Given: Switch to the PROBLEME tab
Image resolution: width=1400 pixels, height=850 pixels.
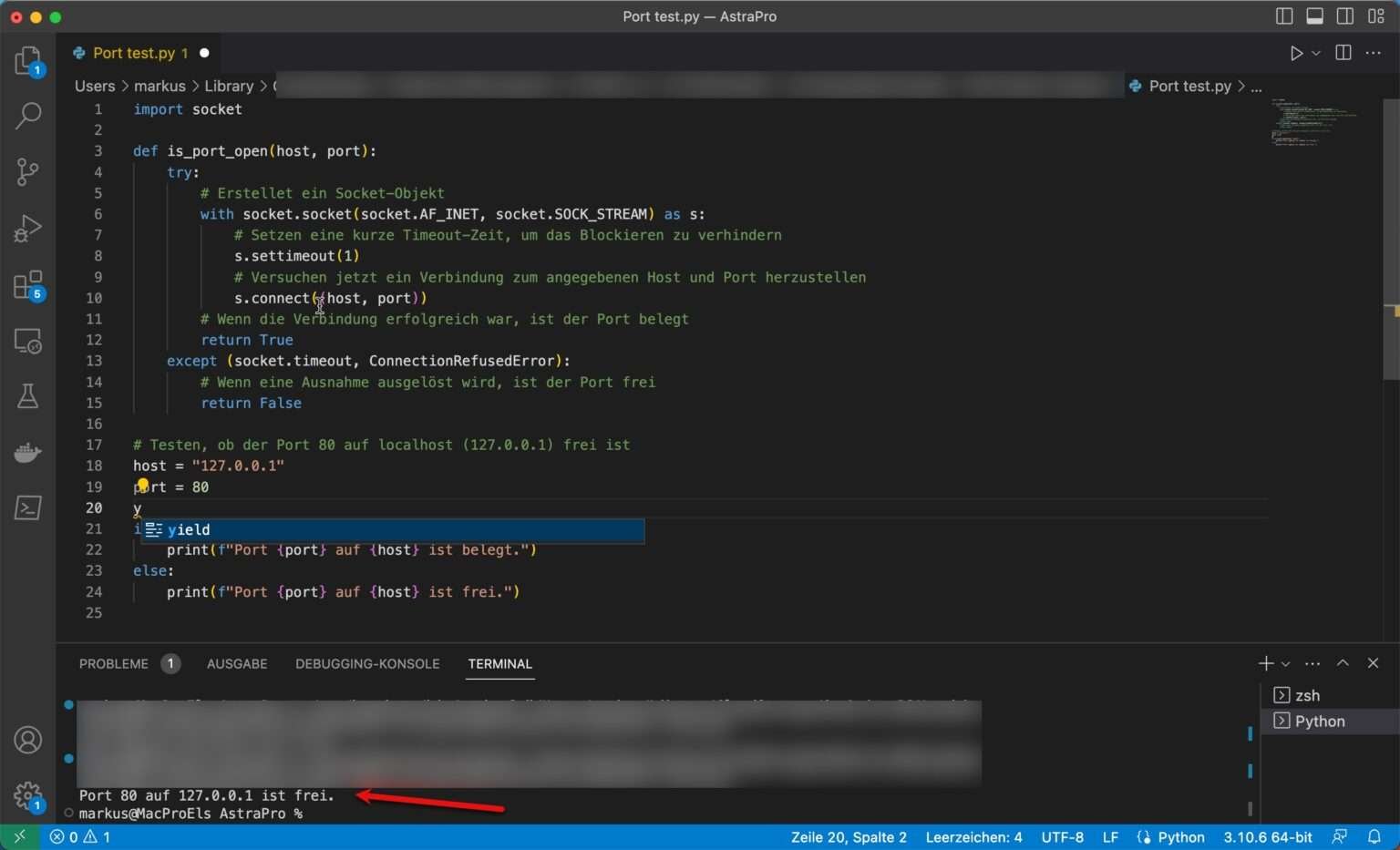Looking at the screenshot, I should click(114, 664).
